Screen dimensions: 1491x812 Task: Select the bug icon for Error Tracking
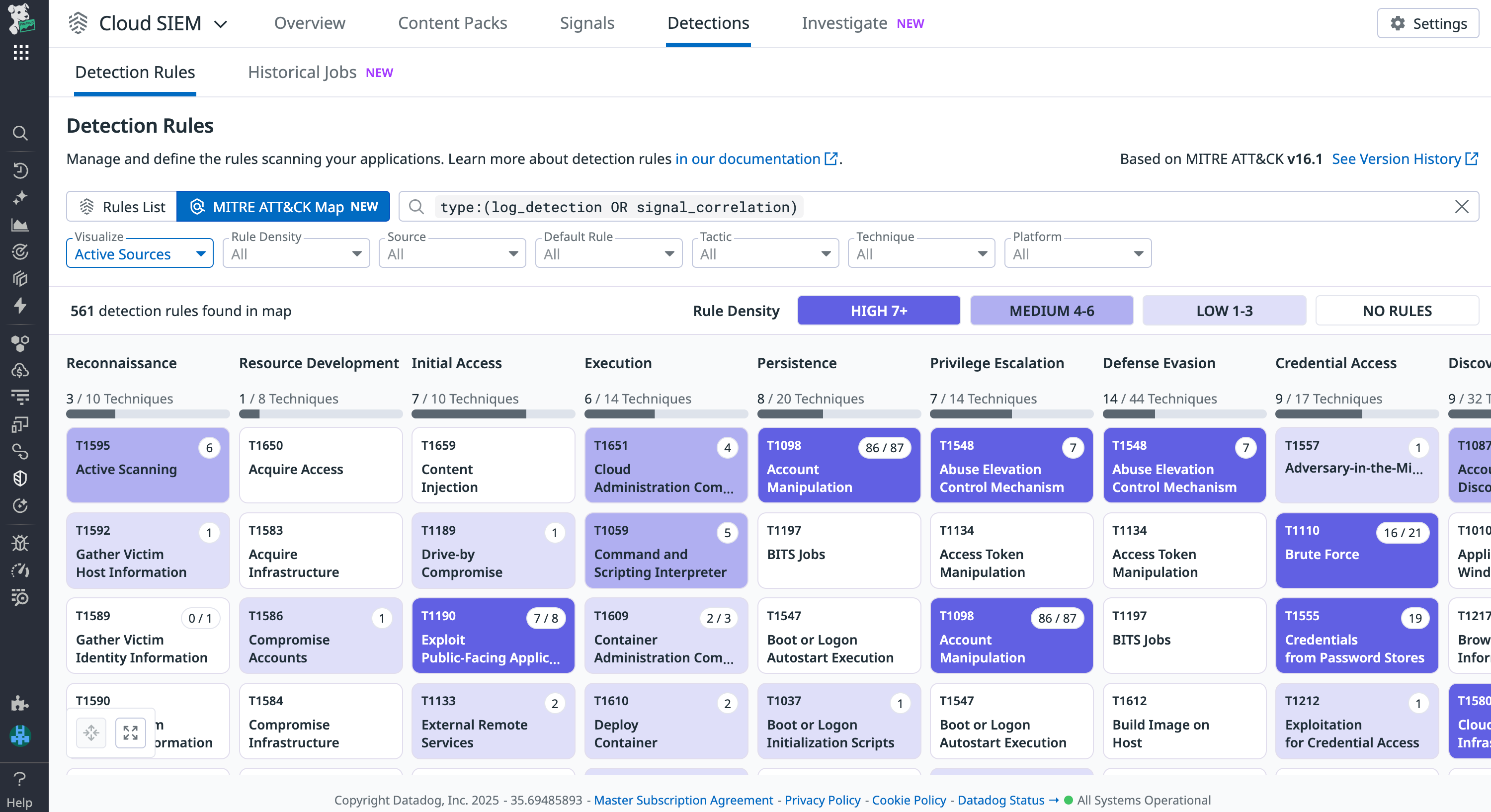21,543
